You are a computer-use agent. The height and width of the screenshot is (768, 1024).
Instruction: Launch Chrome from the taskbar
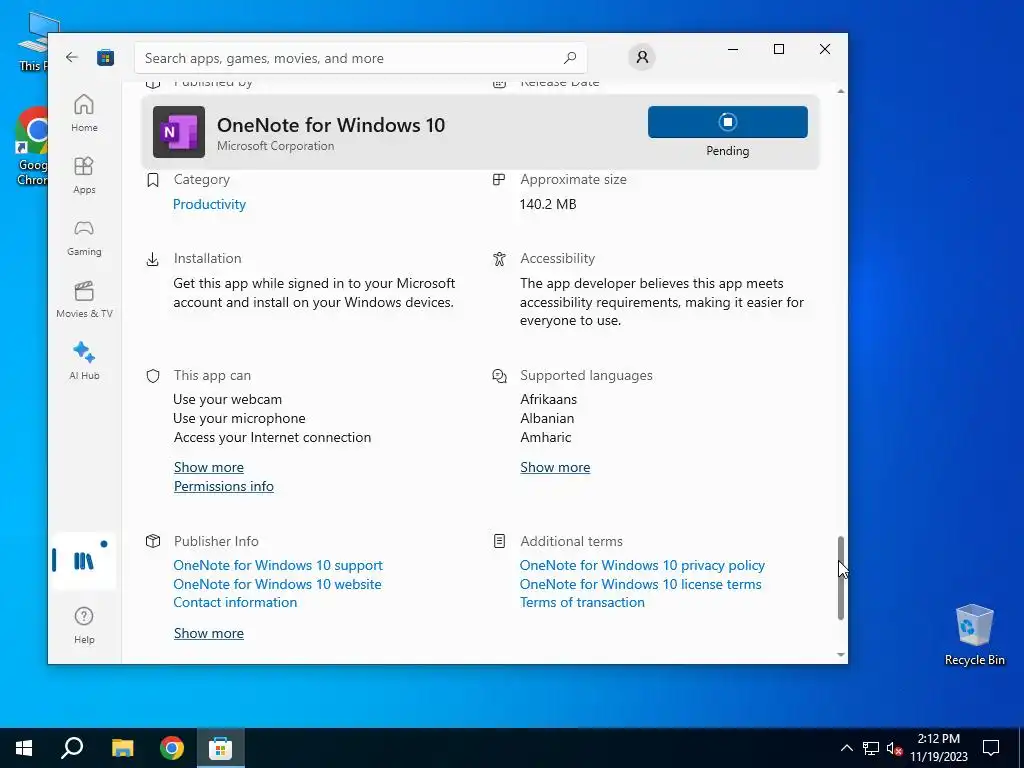pyautogui.click(x=172, y=748)
